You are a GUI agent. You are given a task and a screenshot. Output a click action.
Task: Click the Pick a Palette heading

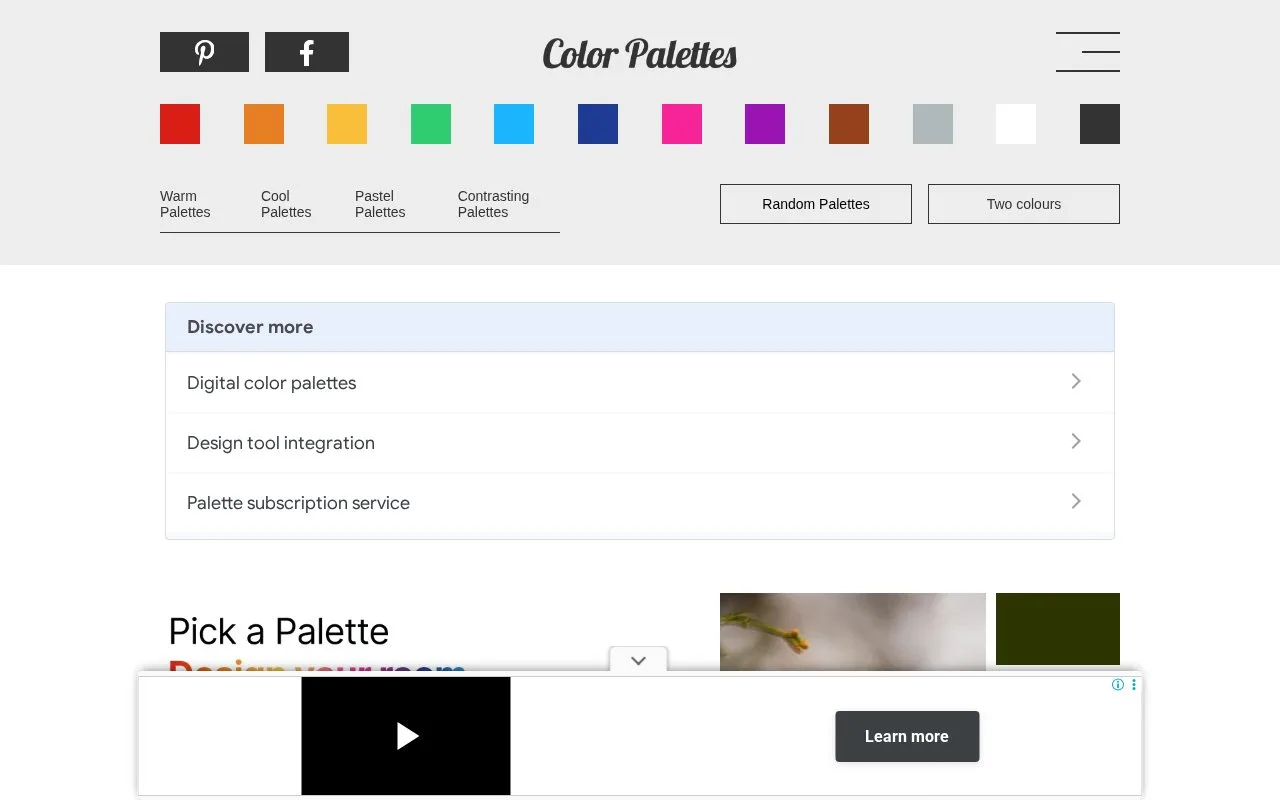tap(278, 632)
